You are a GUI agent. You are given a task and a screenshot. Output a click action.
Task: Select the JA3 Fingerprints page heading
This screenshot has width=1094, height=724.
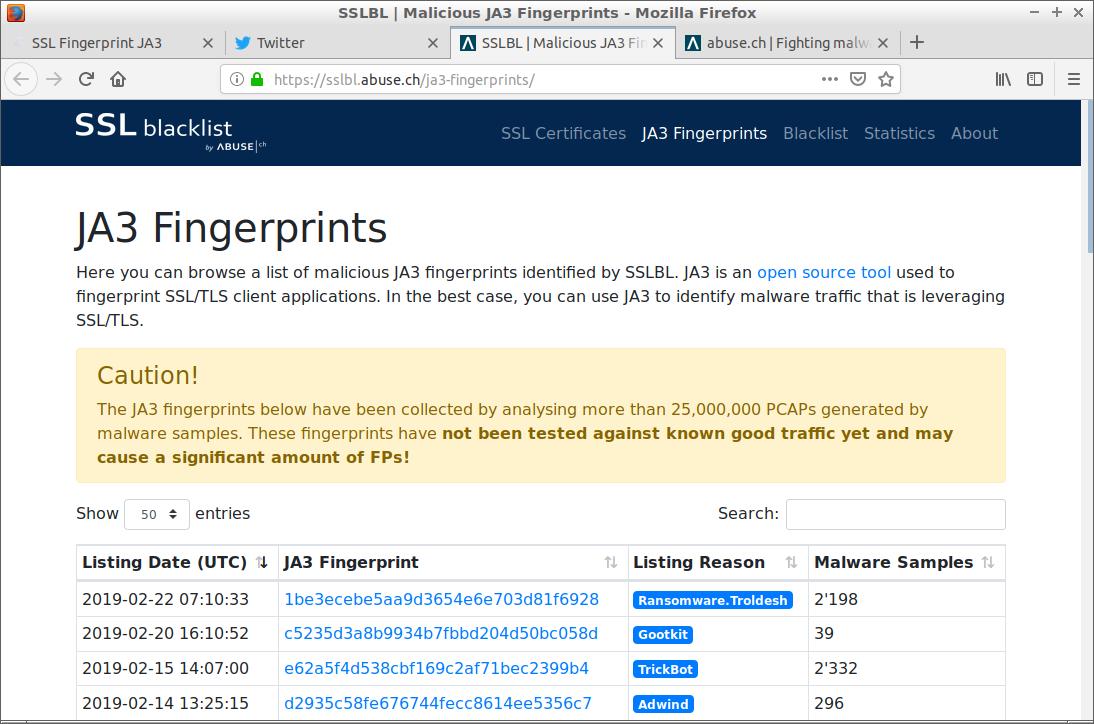point(231,228)
